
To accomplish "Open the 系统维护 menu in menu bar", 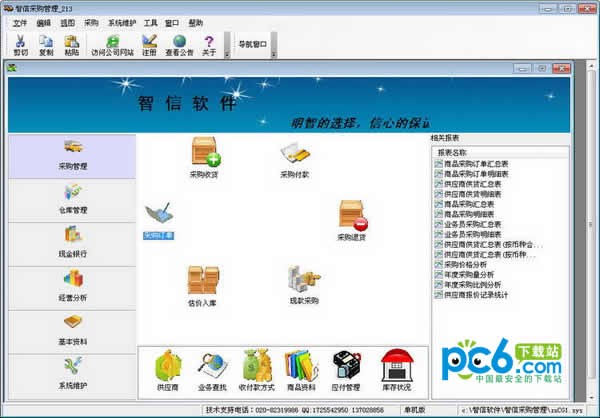I will [x=122, y=23].
